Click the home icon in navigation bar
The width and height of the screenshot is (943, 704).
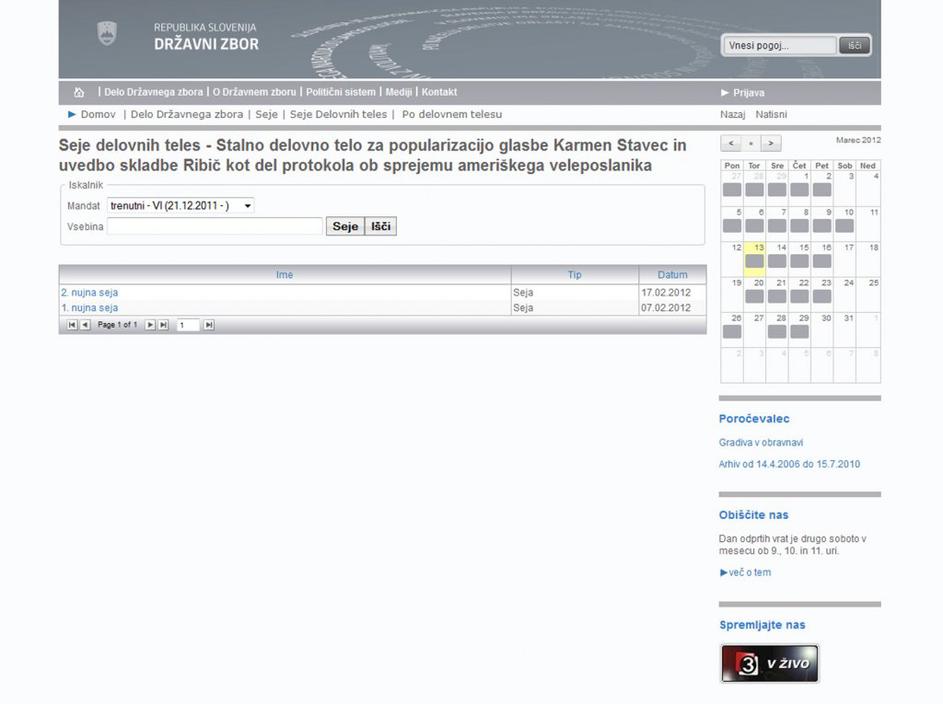(79, 92)
